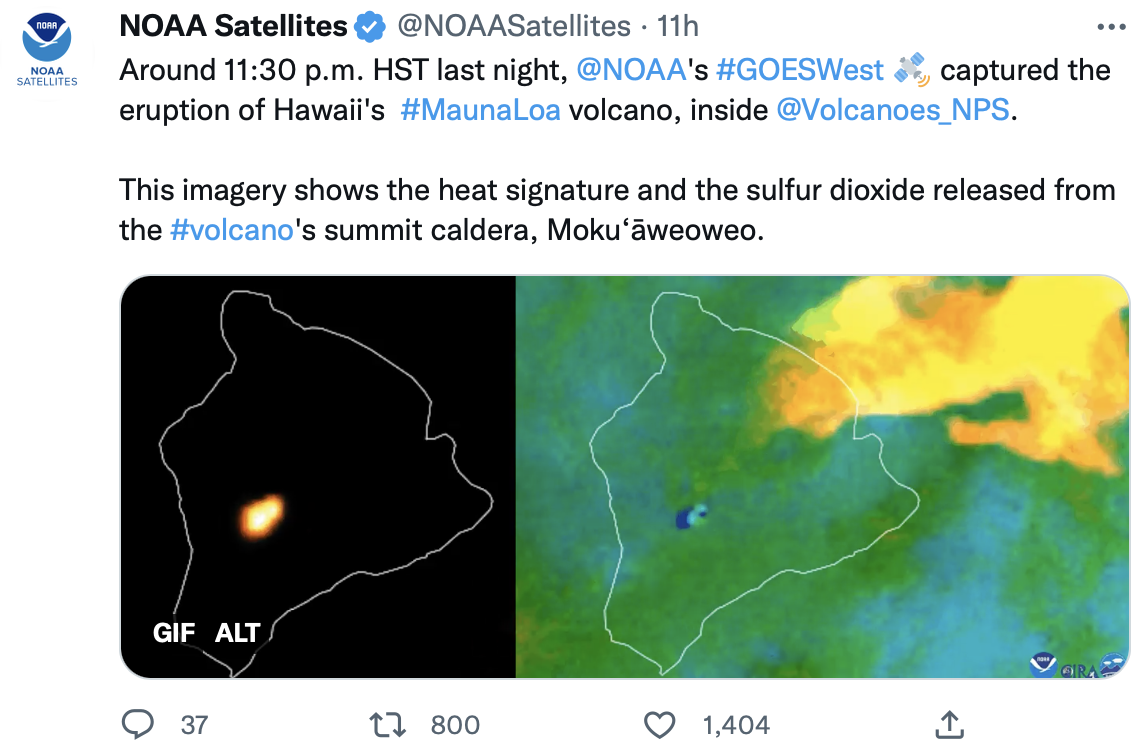Click the share upload icon
1146x754 pixels.
coord(949,724)
